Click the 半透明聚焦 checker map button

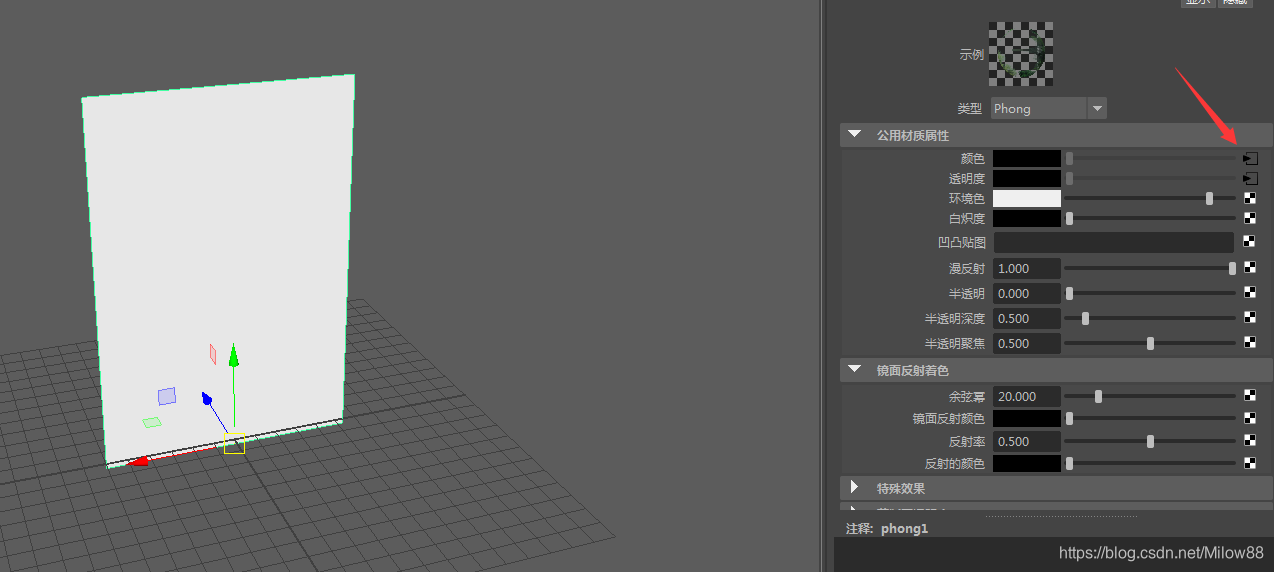tap(1250, 343)
